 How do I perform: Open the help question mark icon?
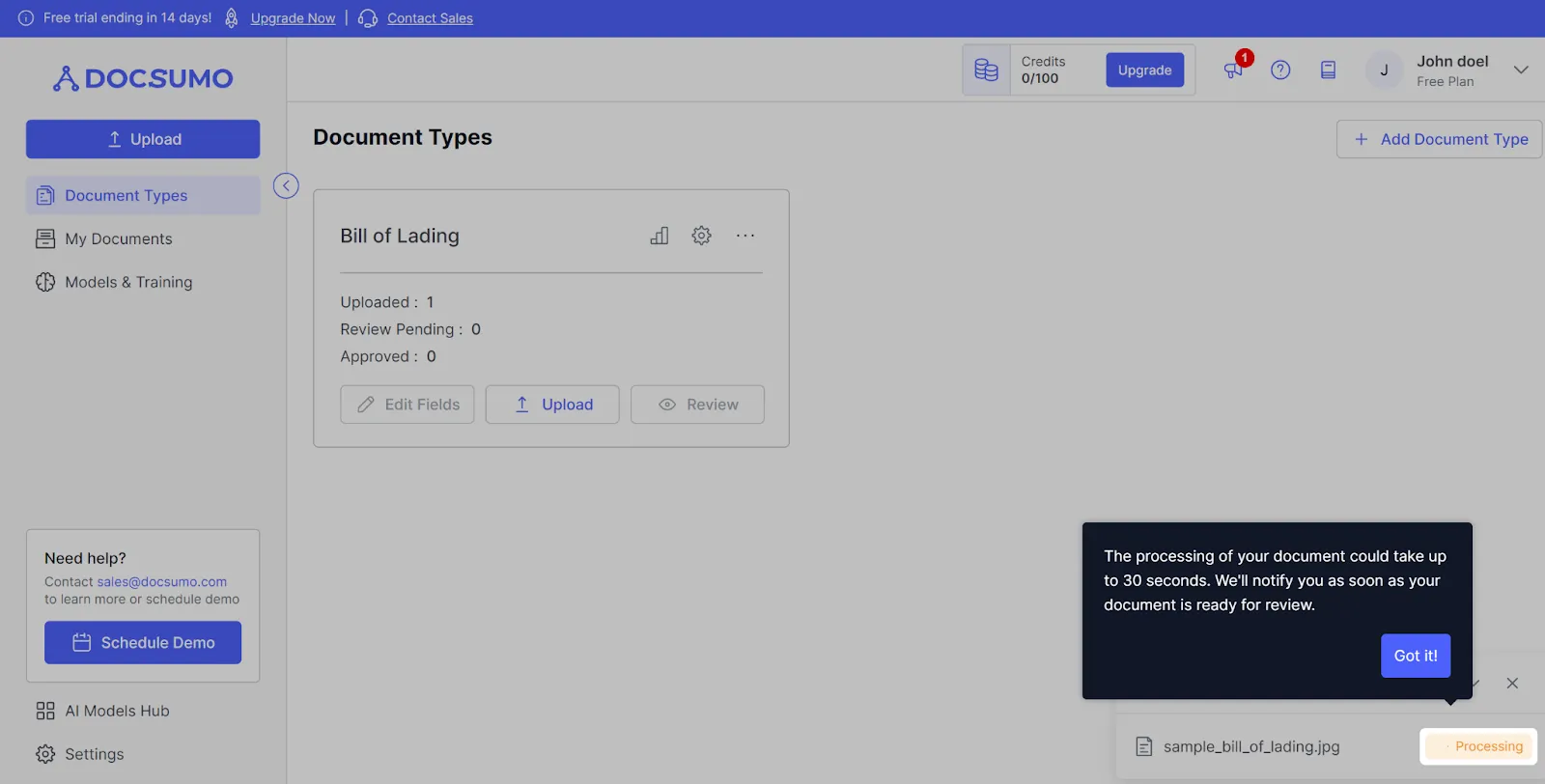(1280, 70)
